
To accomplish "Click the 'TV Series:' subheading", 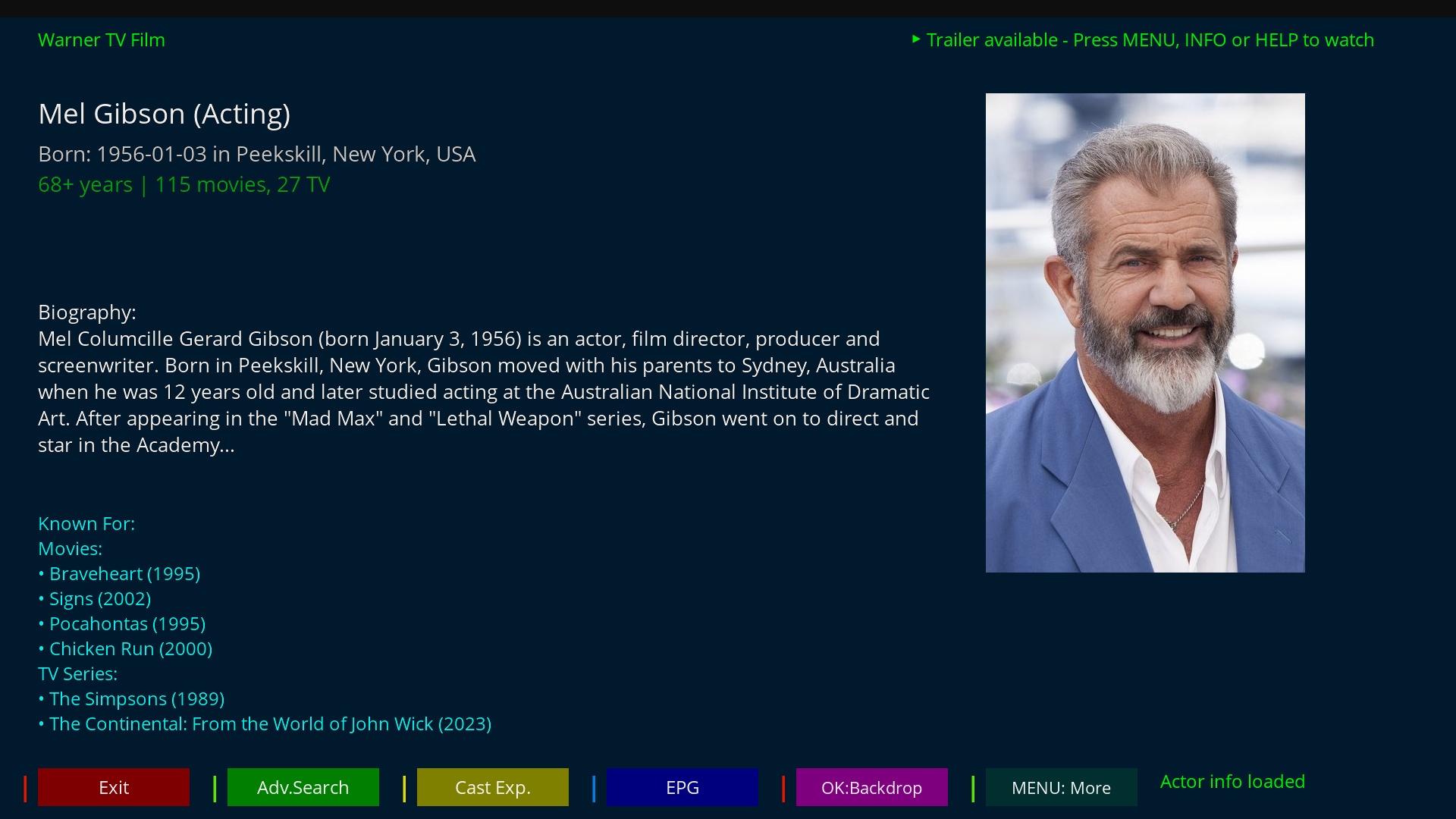I will tap(77, 674).
